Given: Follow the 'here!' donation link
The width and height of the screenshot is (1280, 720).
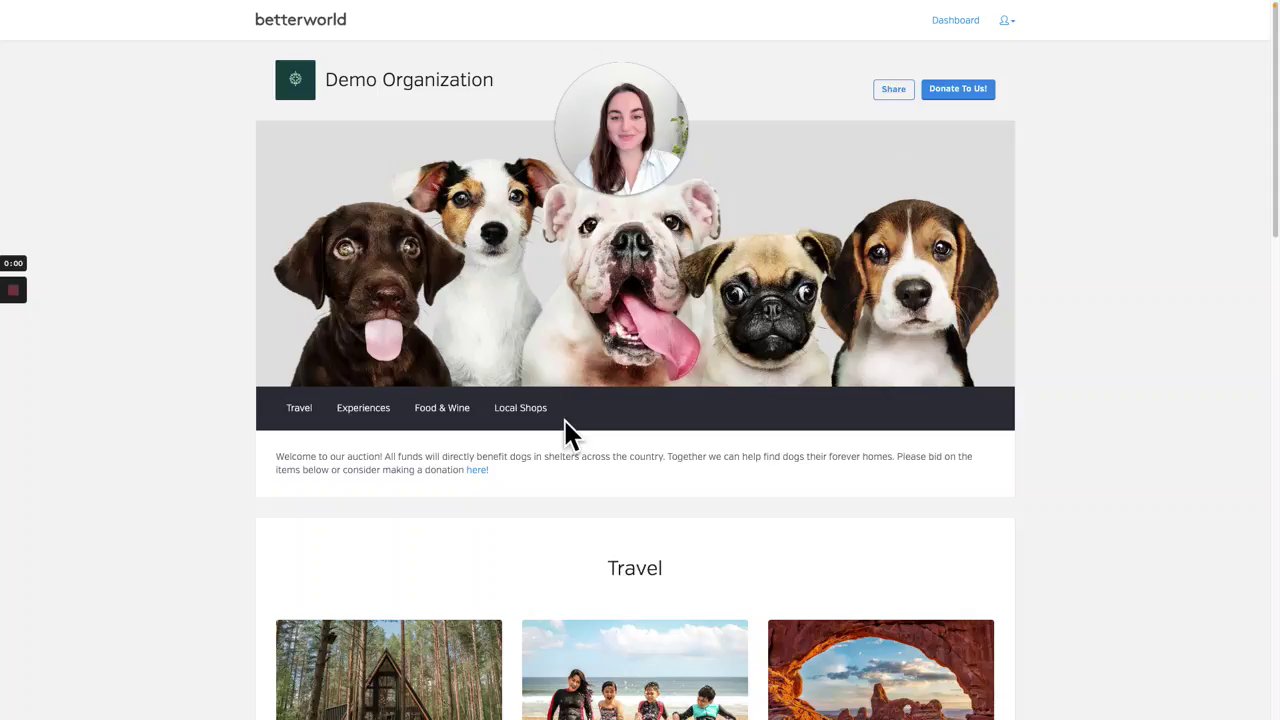Looking at the screenshot, I should [477, 470].
